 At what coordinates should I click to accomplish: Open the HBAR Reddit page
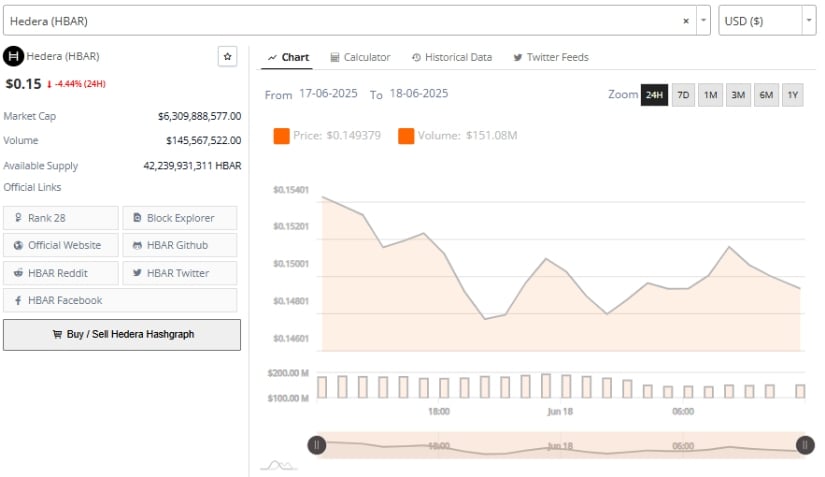[61, 273]
